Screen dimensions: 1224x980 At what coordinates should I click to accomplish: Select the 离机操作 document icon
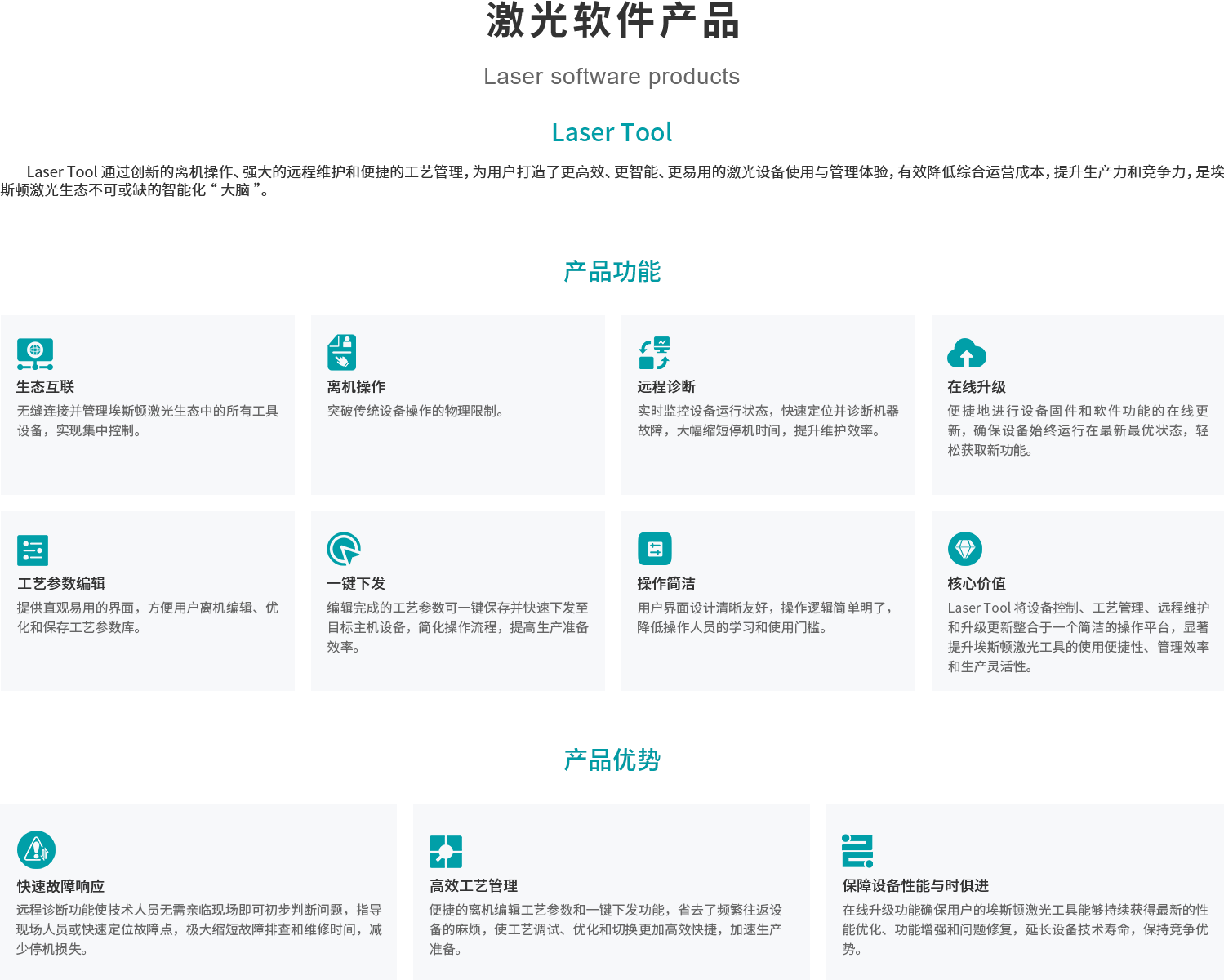343,351
